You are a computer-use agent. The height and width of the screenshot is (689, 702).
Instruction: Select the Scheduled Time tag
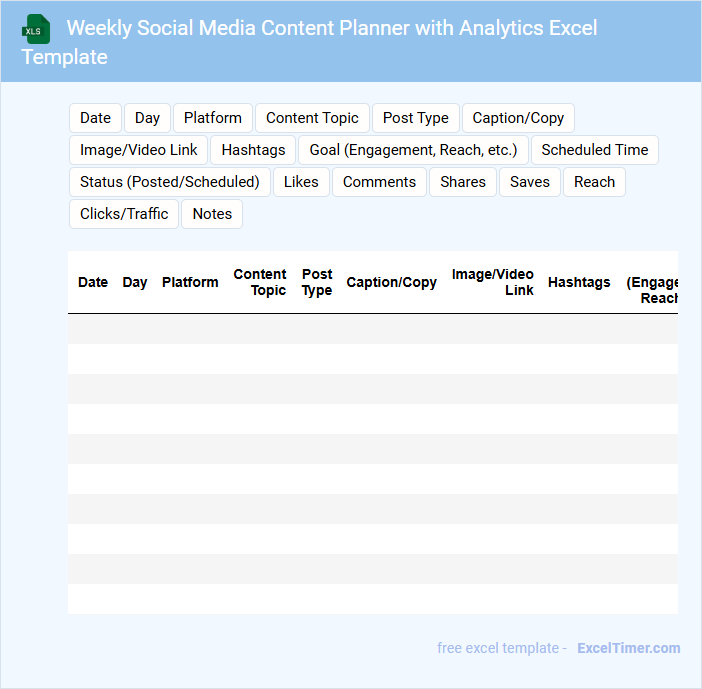(x=594, y=150)
